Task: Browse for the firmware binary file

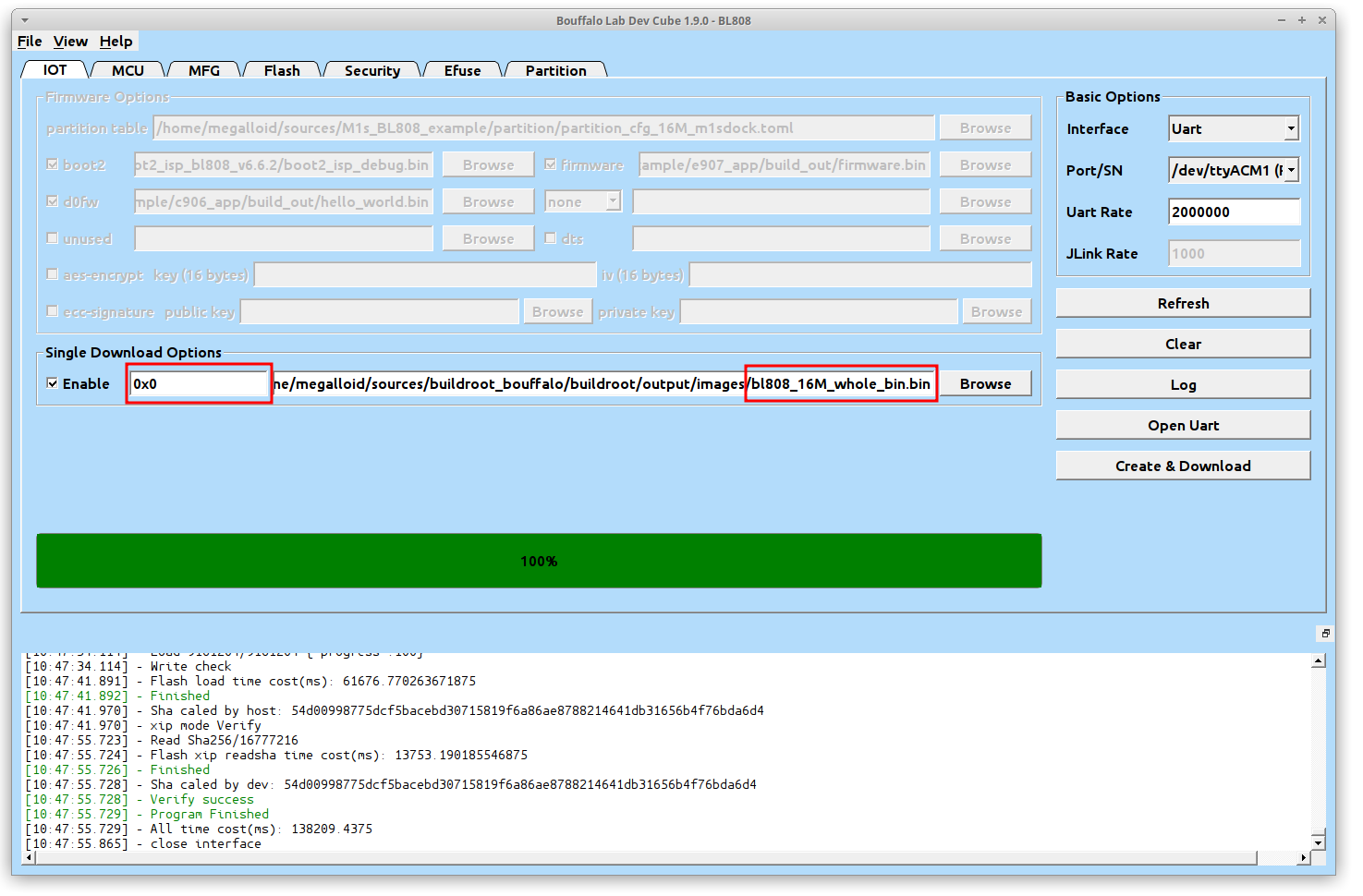Action: 985,164
